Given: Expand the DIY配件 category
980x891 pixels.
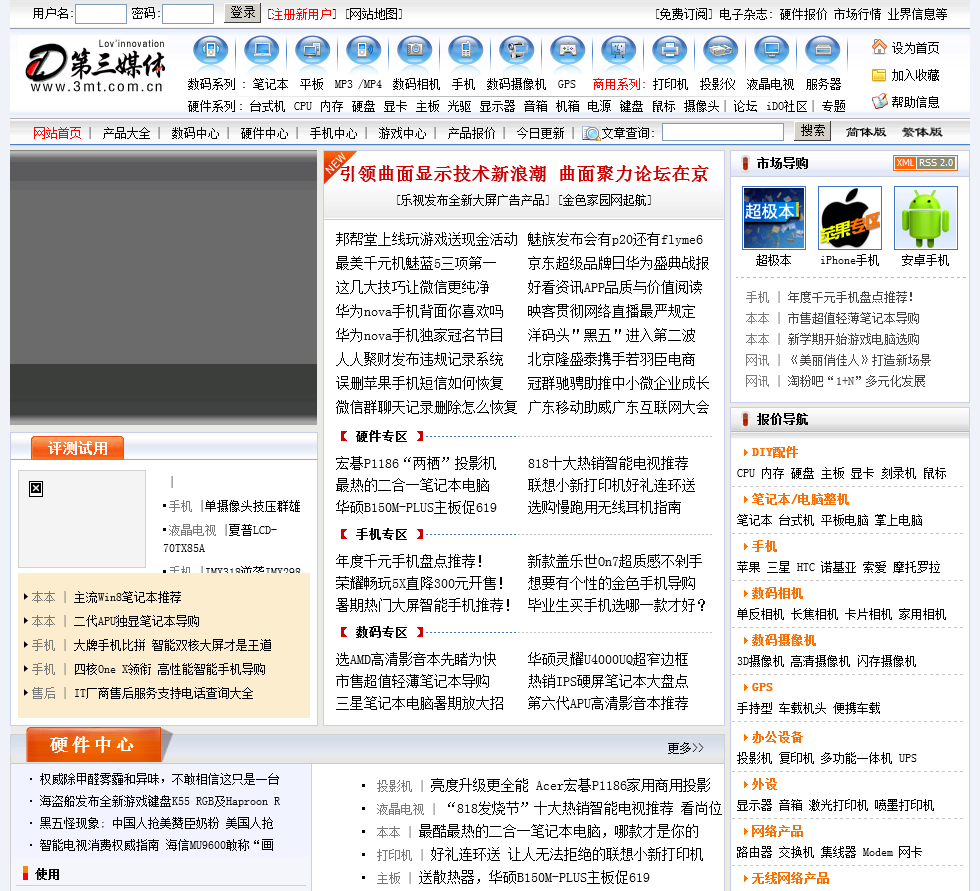Looking at the screenshot, I should point(774,452).
